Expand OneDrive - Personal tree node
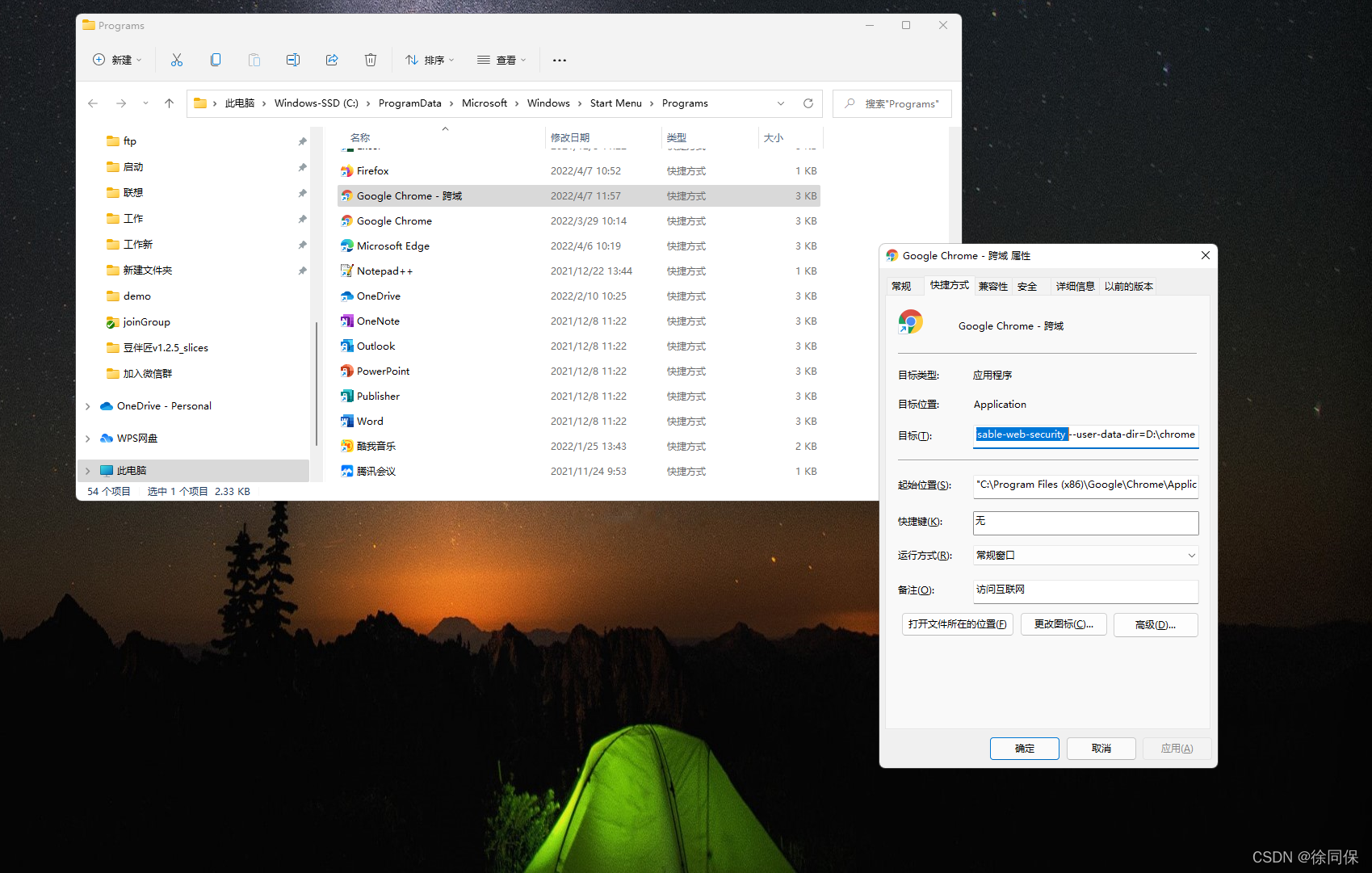The width and height of the screenshot is (1372, 873). click(88, 406)
